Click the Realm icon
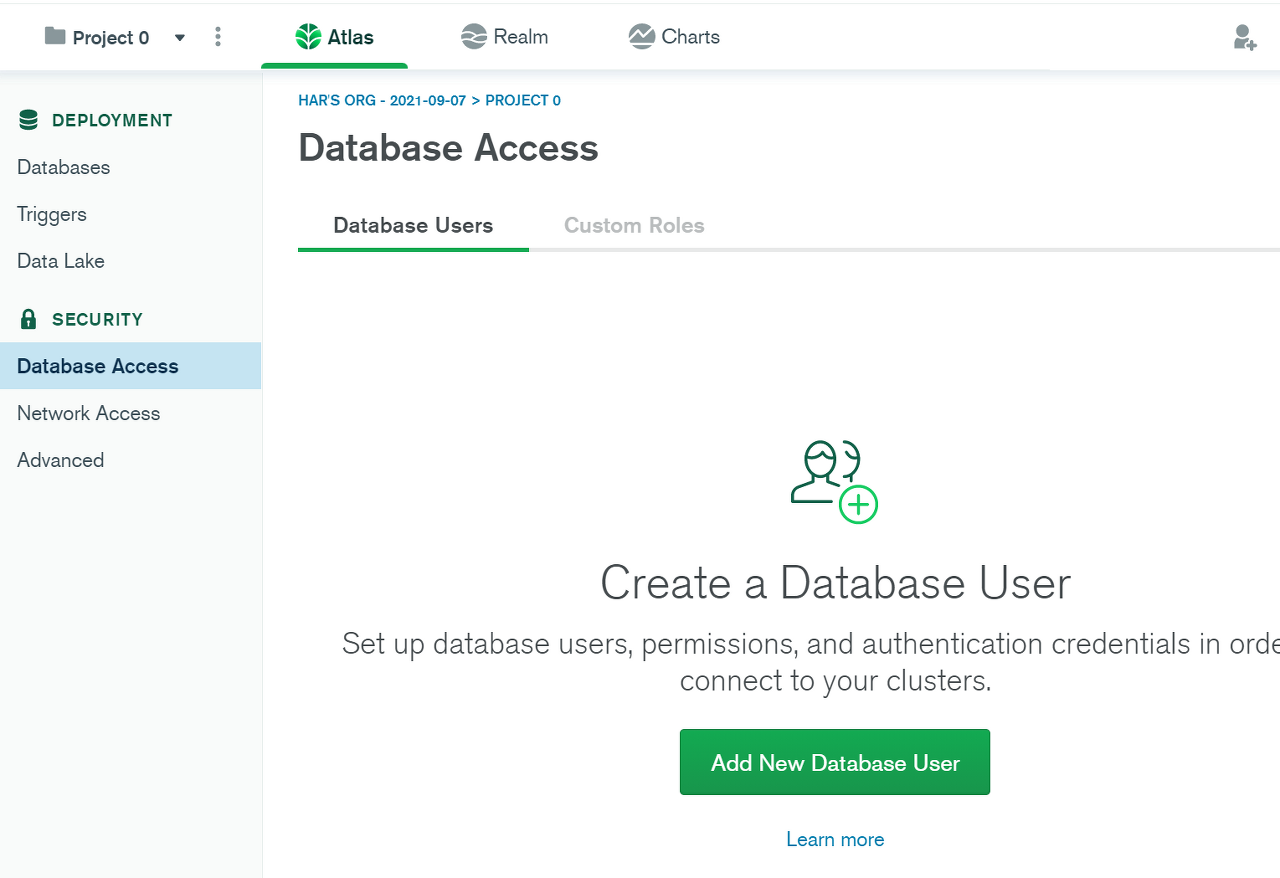Viewport: 1280px width, 878px height. pos(473,37)
